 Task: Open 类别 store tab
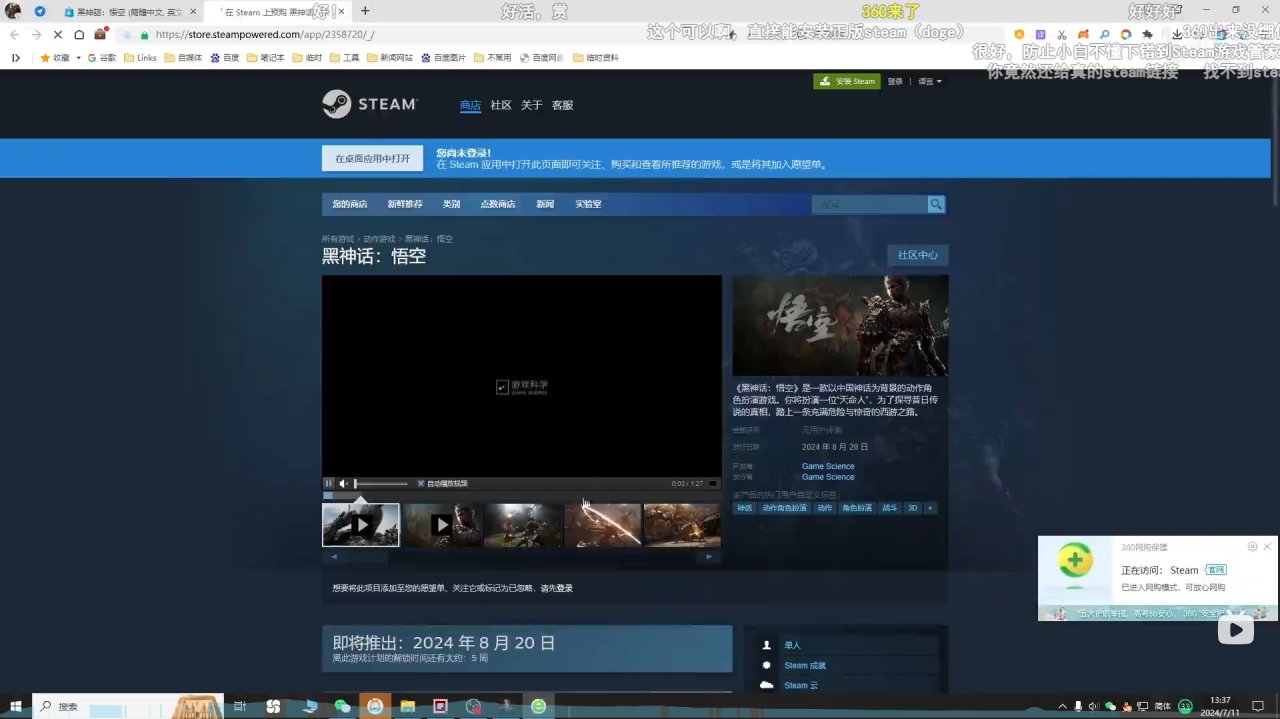tap(452, 204)
